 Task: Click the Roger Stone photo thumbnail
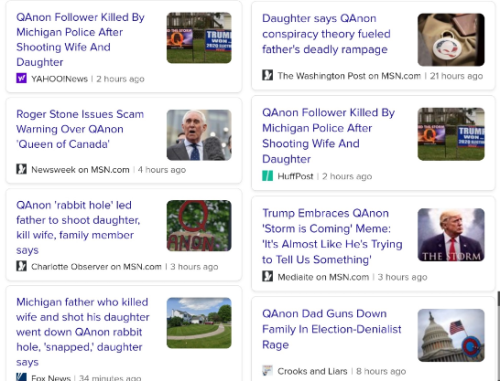199,135
